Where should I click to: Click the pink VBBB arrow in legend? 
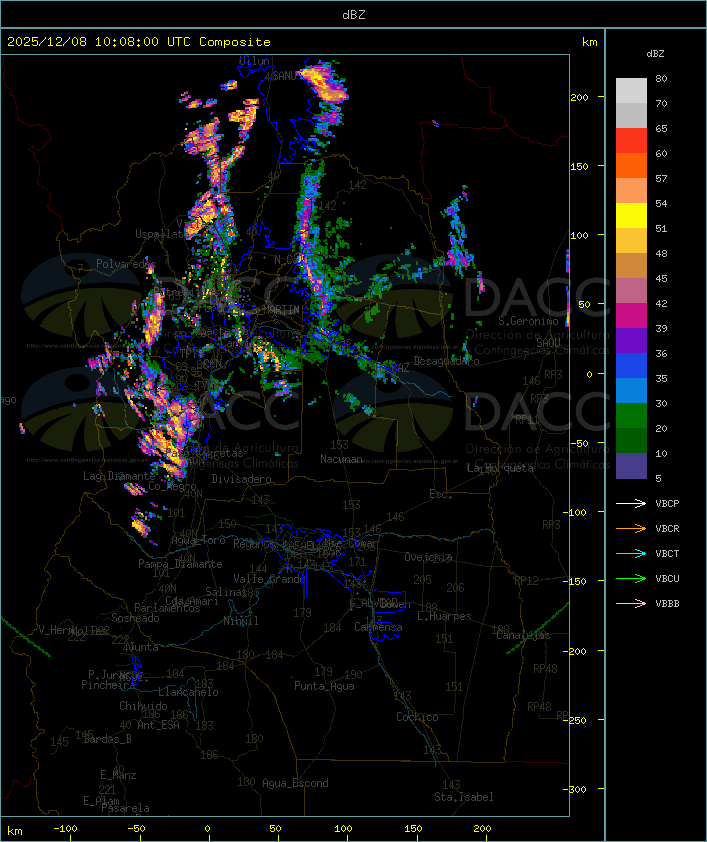(631, 603)
